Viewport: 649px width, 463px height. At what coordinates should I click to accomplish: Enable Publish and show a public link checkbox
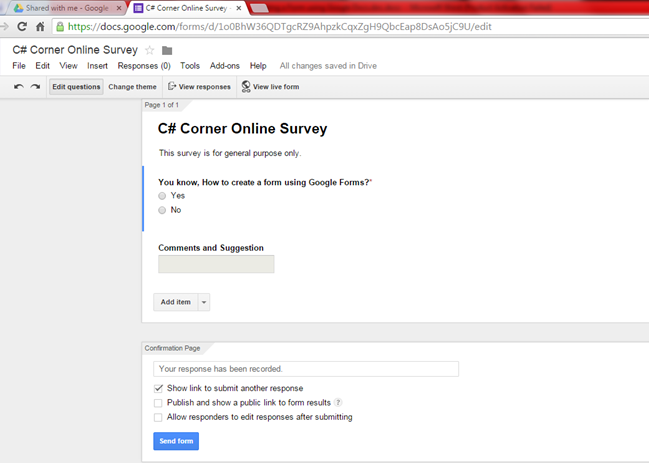tap(158, 403)
